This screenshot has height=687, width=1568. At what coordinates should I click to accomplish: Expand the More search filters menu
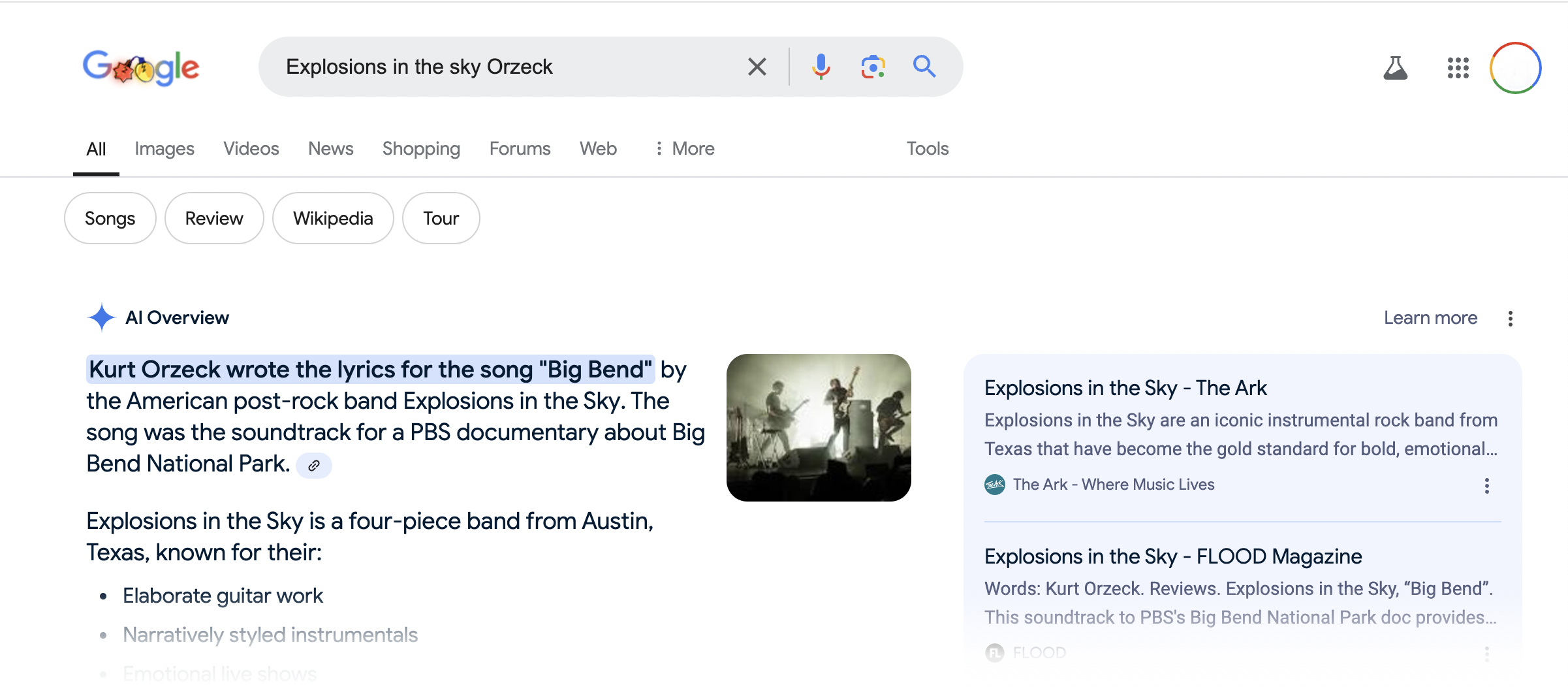coord(685,149)
